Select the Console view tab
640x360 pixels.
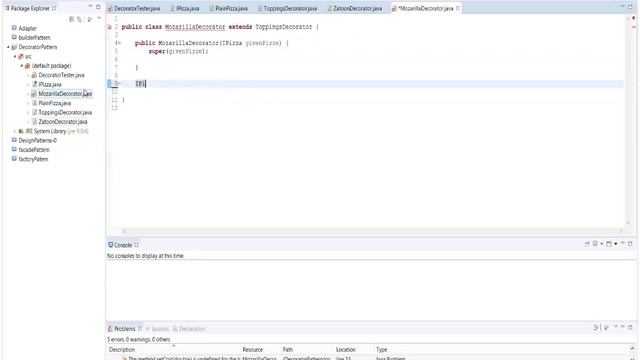point(123,245)
